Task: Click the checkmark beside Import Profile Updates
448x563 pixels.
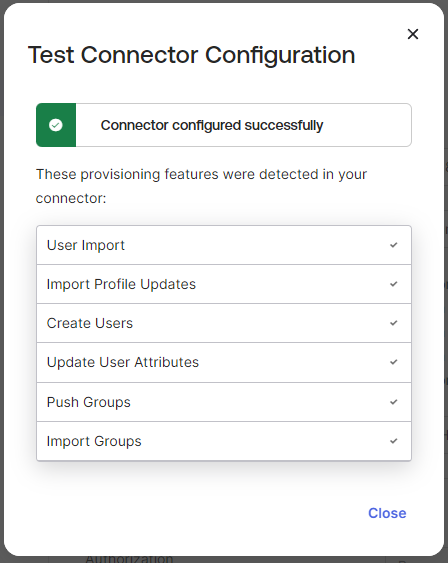Action: (394, 284)
